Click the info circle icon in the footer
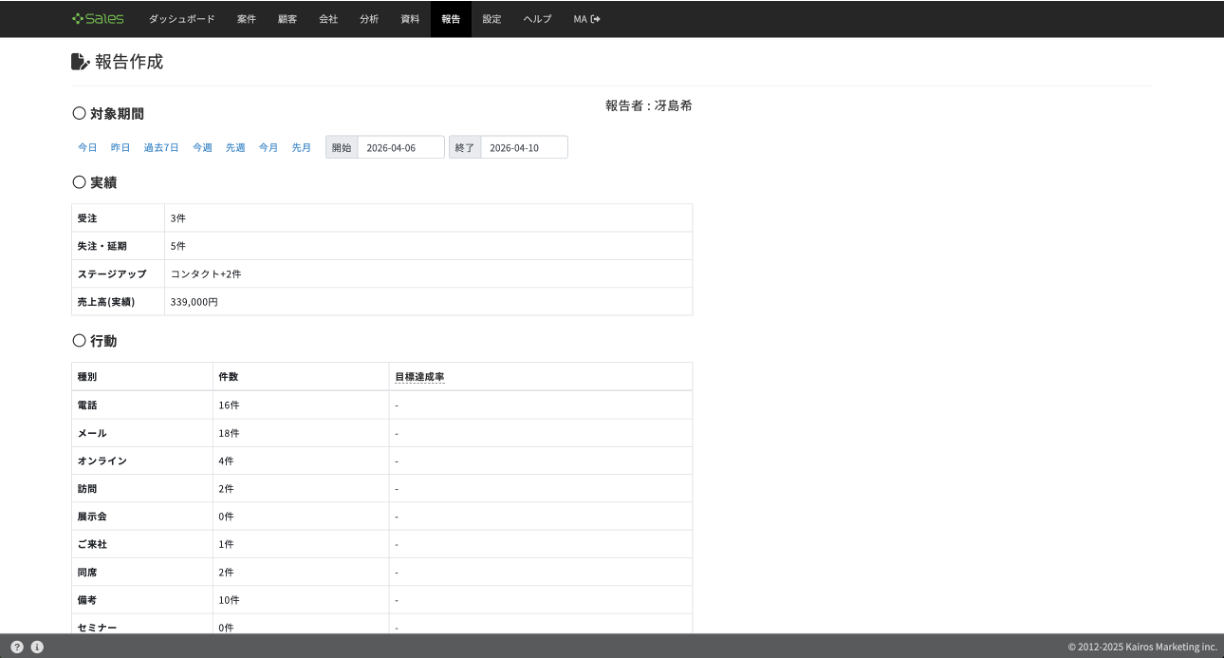 point(37,647)
